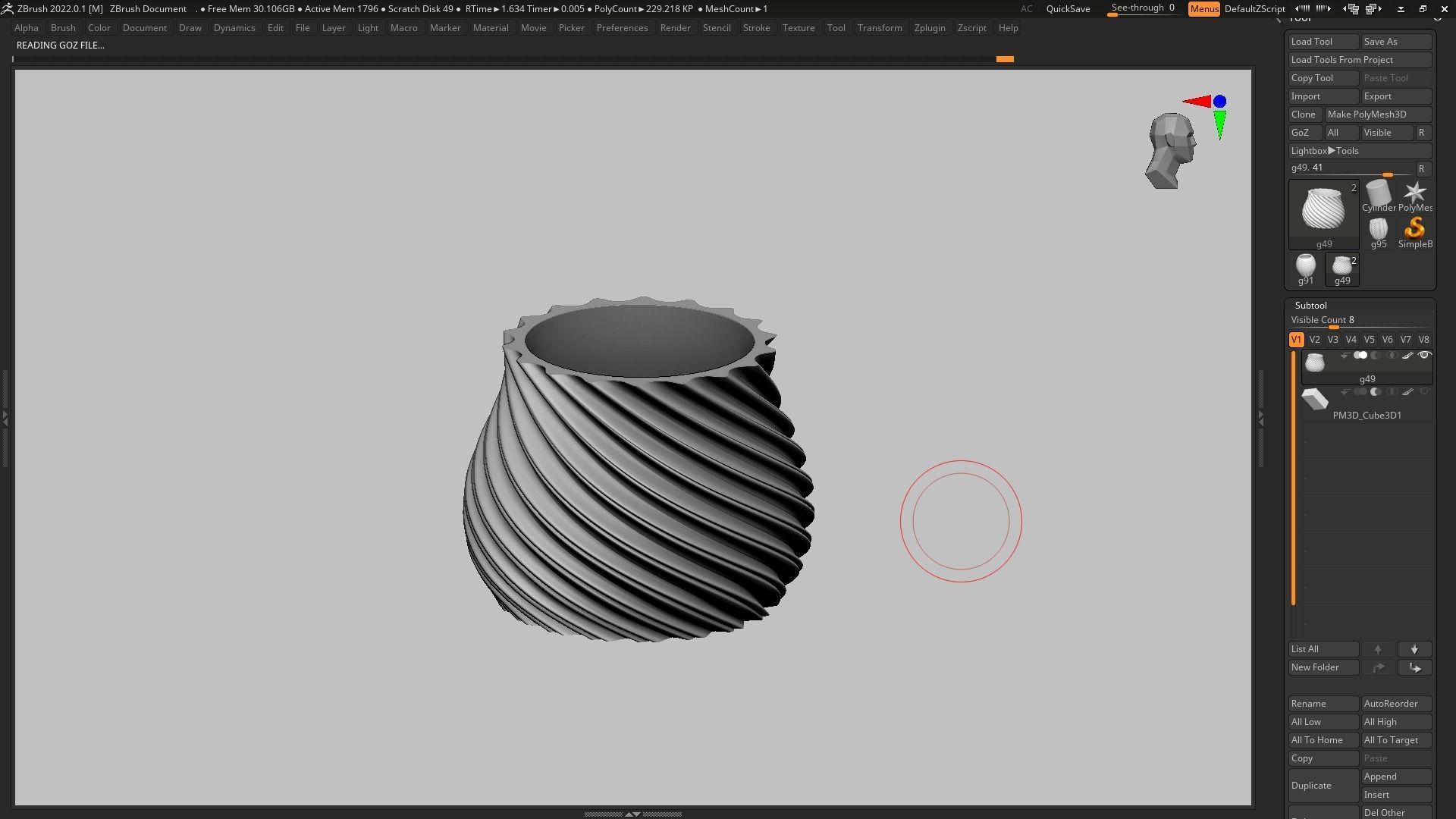Click Make PolyMesh3D button

(x=1378, y=115)
